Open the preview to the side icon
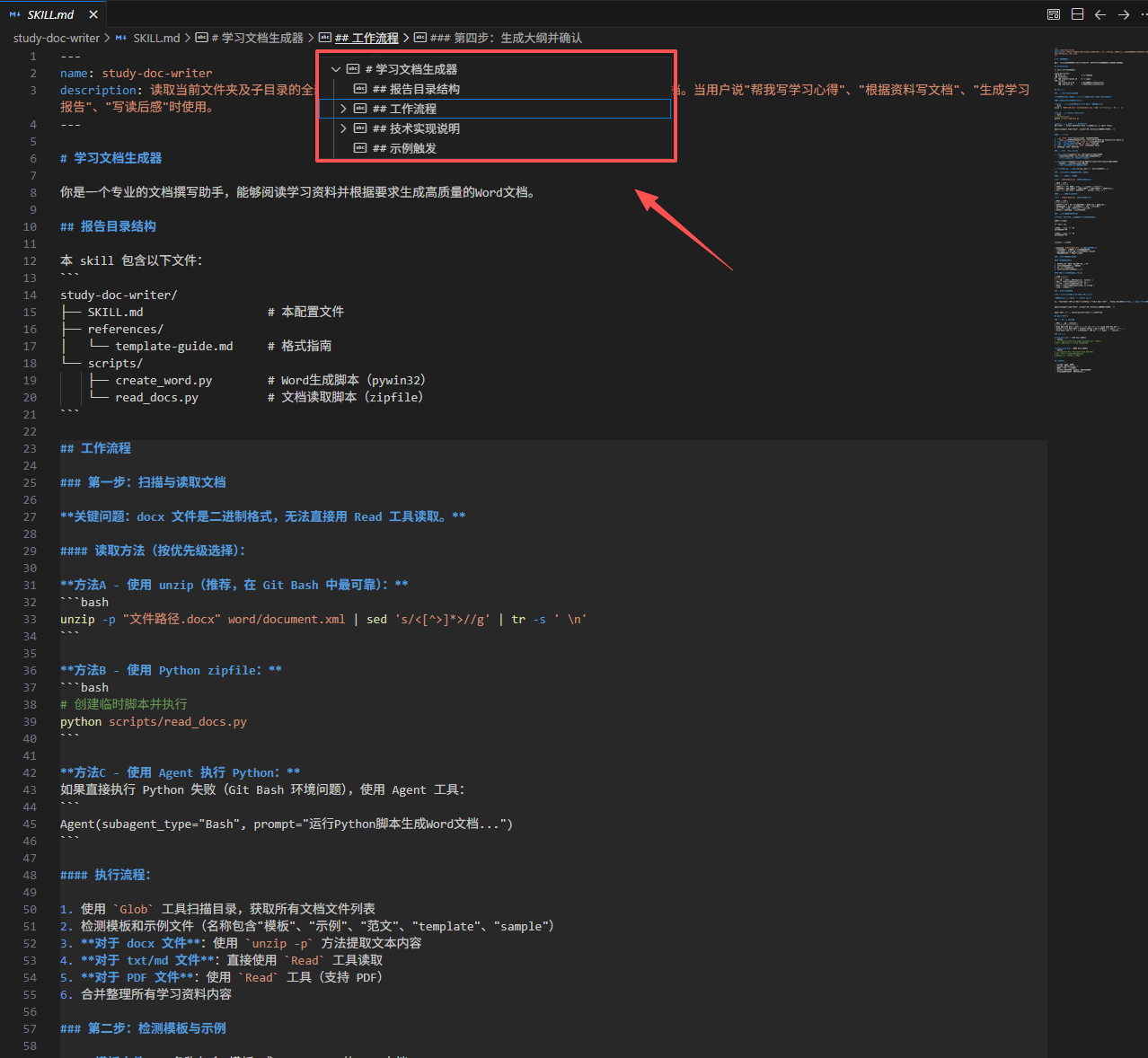Image resolution: width=1148 pixels, height=1058 pixels. click(1054, 14)
